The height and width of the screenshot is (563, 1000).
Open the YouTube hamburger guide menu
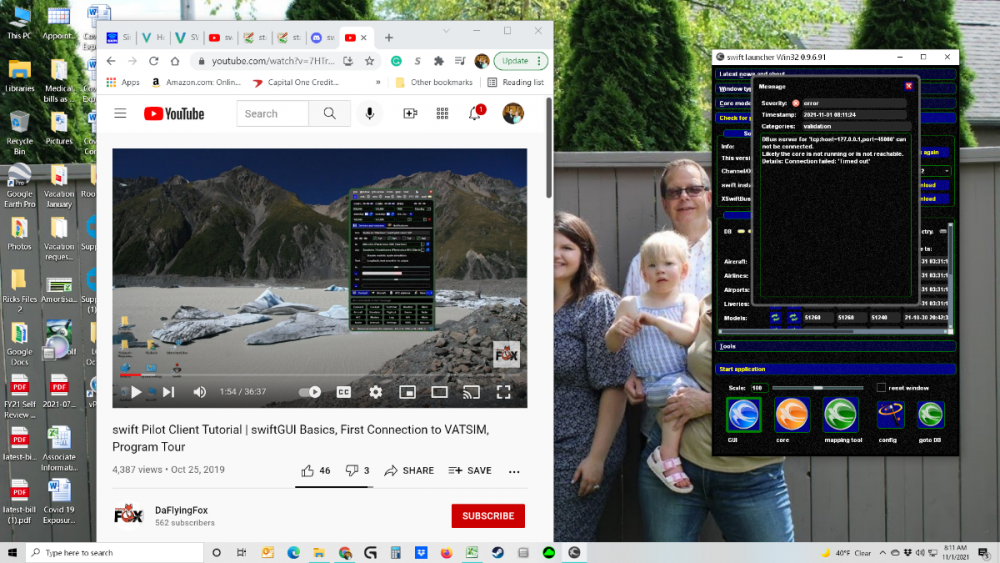(120, 114)
